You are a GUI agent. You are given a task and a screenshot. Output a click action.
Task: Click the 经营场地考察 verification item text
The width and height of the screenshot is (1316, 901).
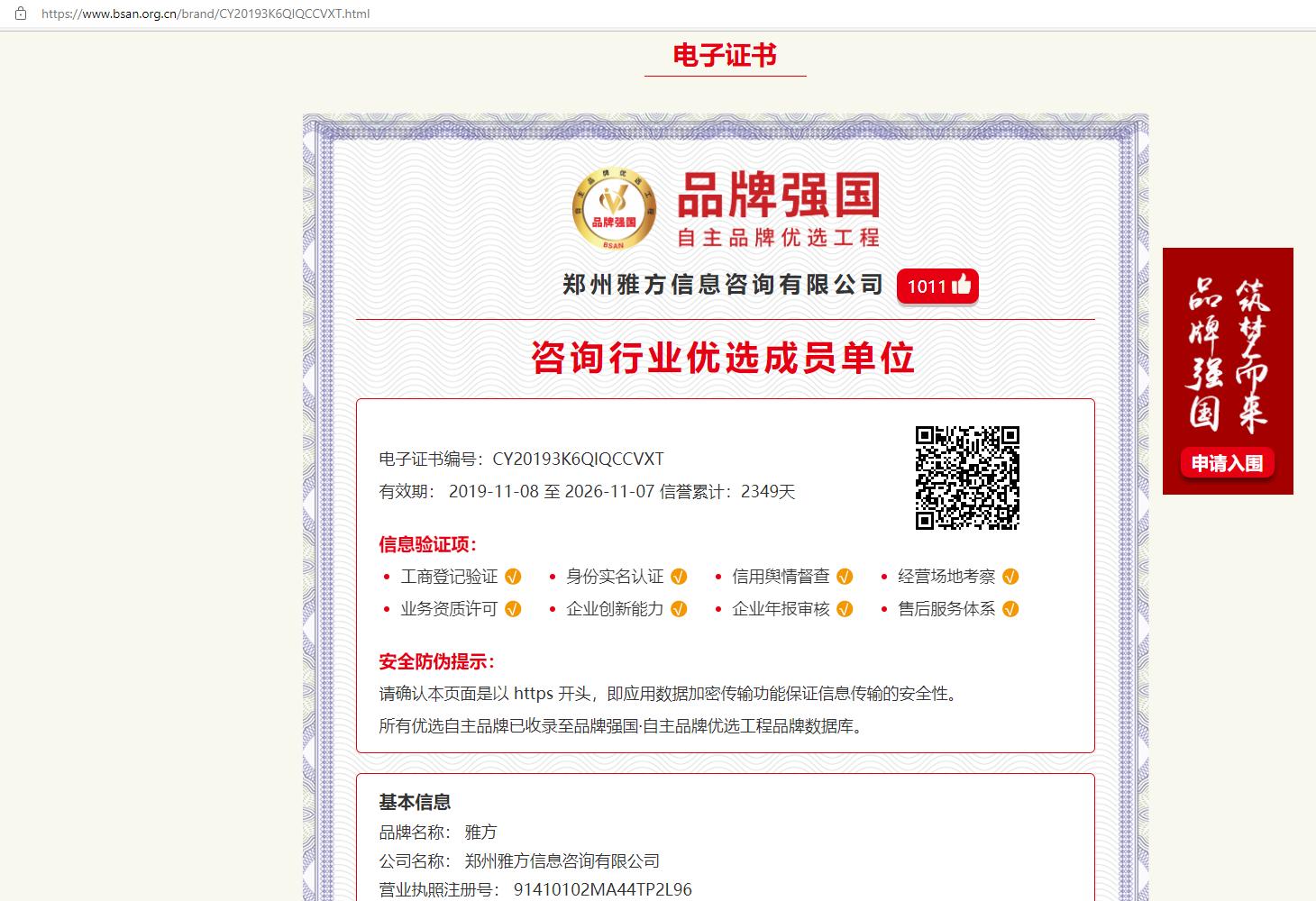(x=946, y=577)
